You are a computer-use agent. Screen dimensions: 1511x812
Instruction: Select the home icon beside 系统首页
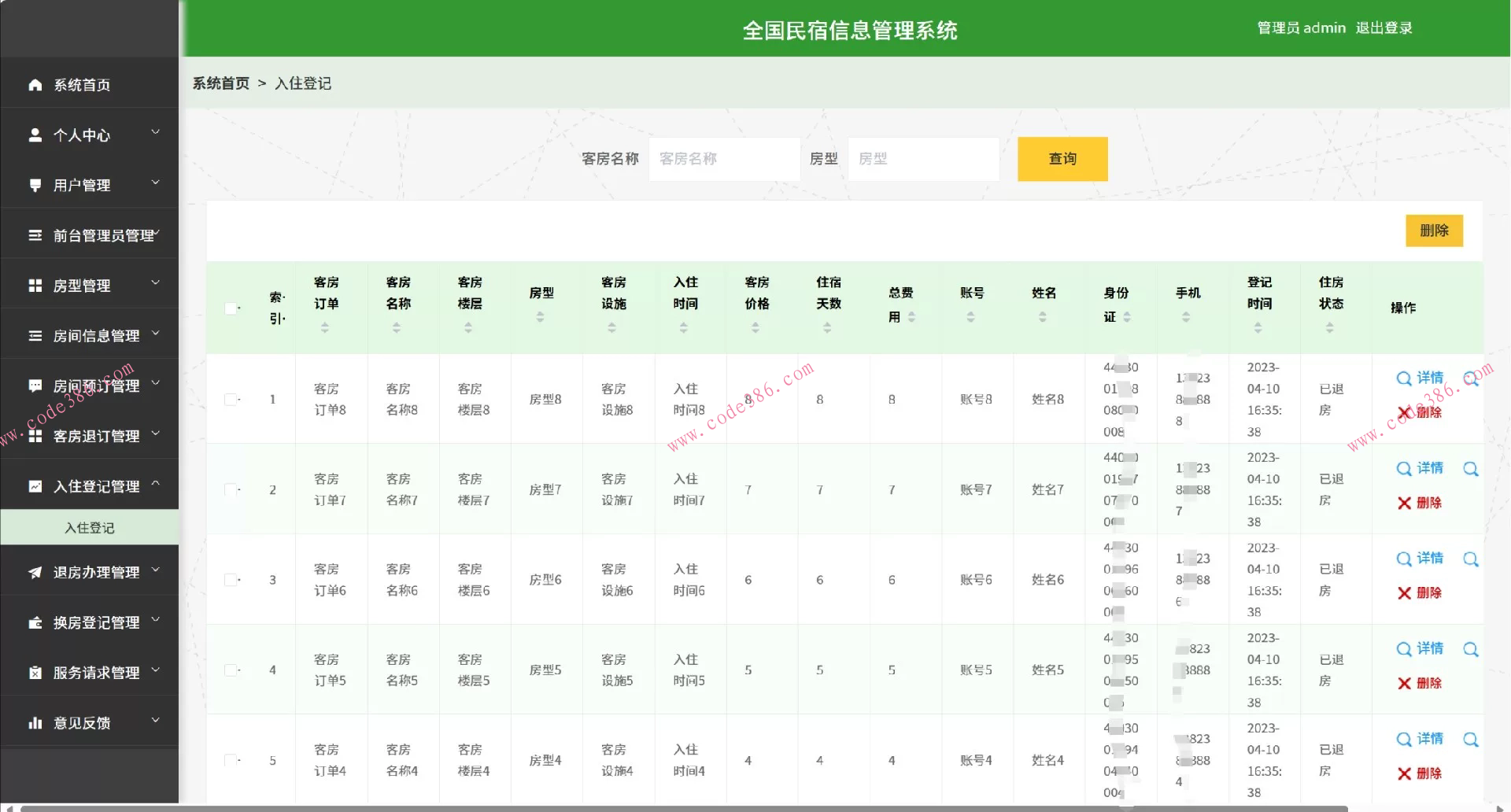35,84
